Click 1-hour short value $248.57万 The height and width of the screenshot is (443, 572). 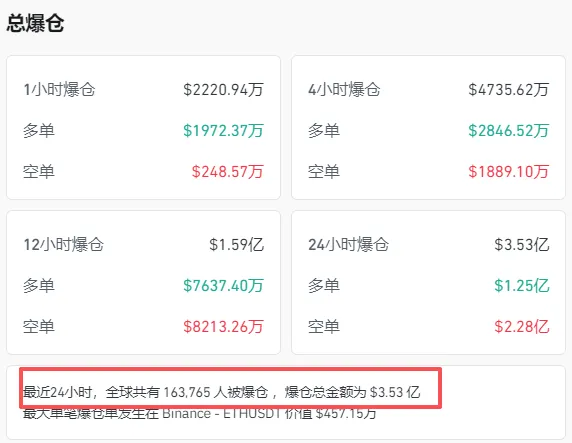coord(228,172)
